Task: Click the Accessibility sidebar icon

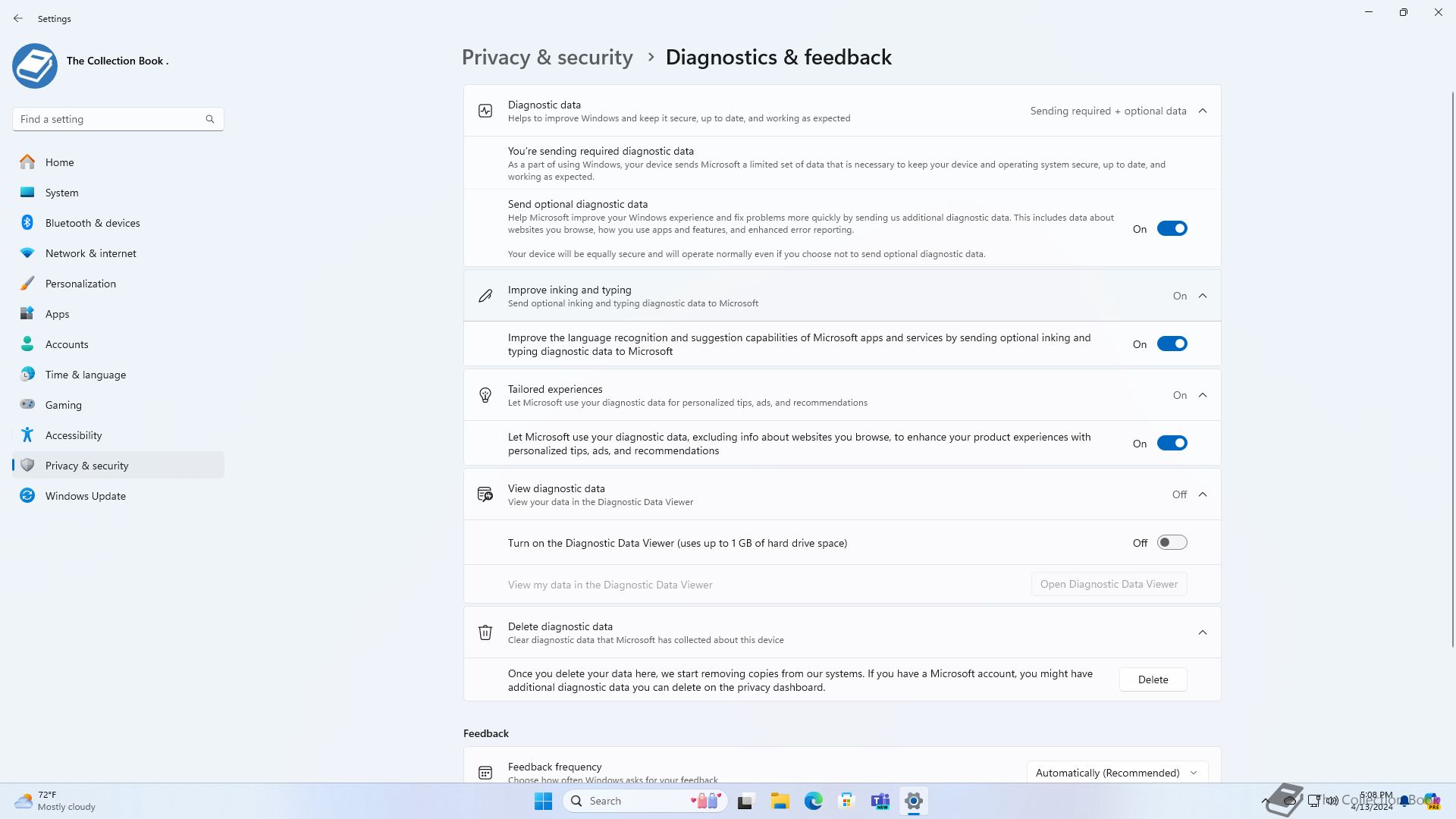Action: pos(27,435)
